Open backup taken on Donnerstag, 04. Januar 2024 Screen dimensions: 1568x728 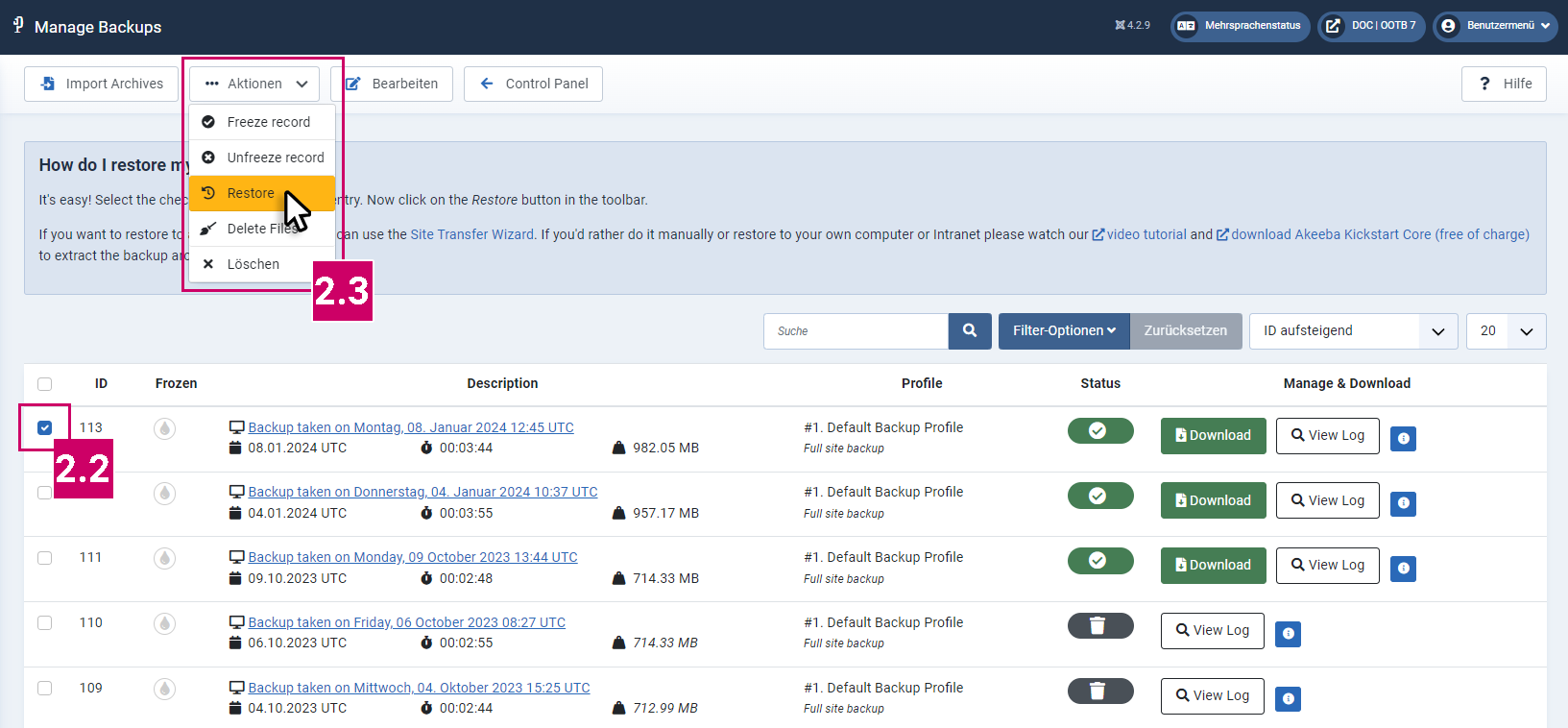[x=422, y=492]
